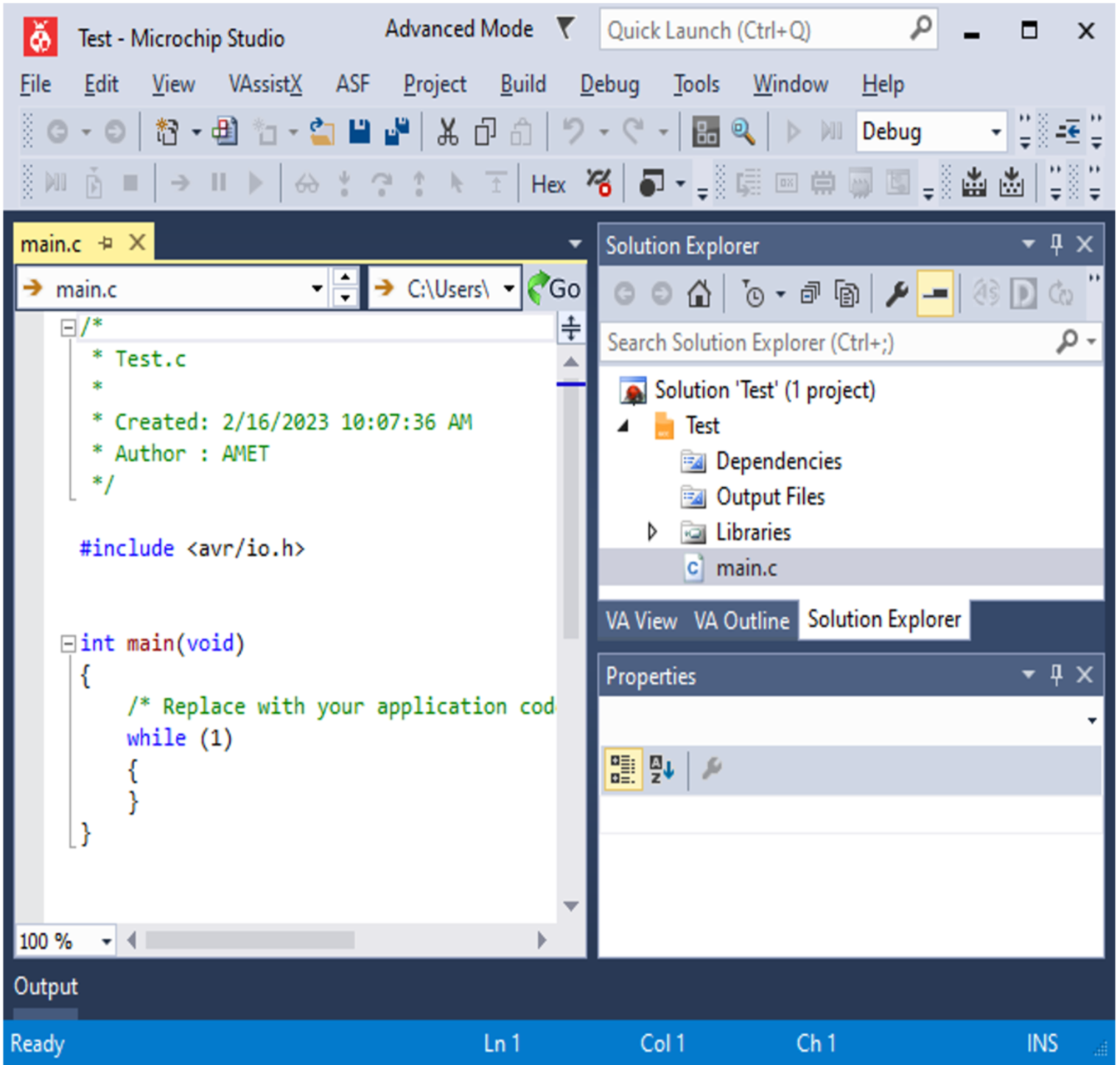Close the Solution Explorer panel
The width and height of the screenshot is (1120, 1065).
pyautogui.click(x=1085, y=244)
